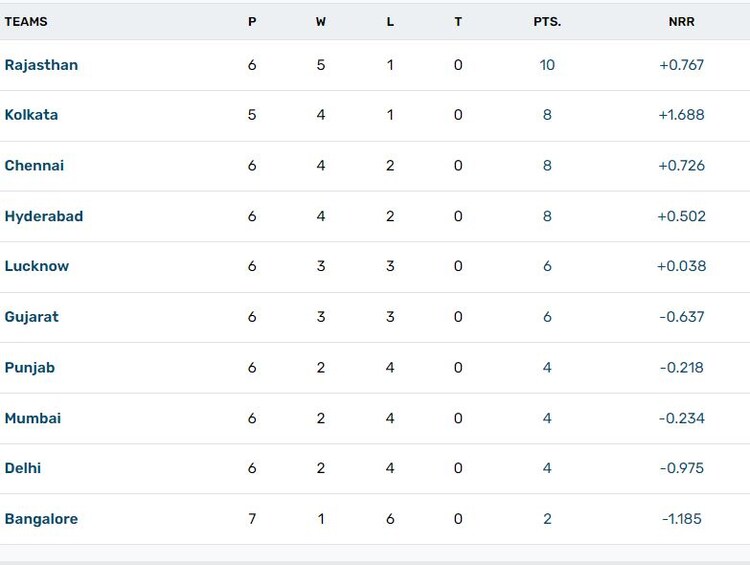Click Rajasthan's 10 points value
The image size is (750, 565).
547,65
